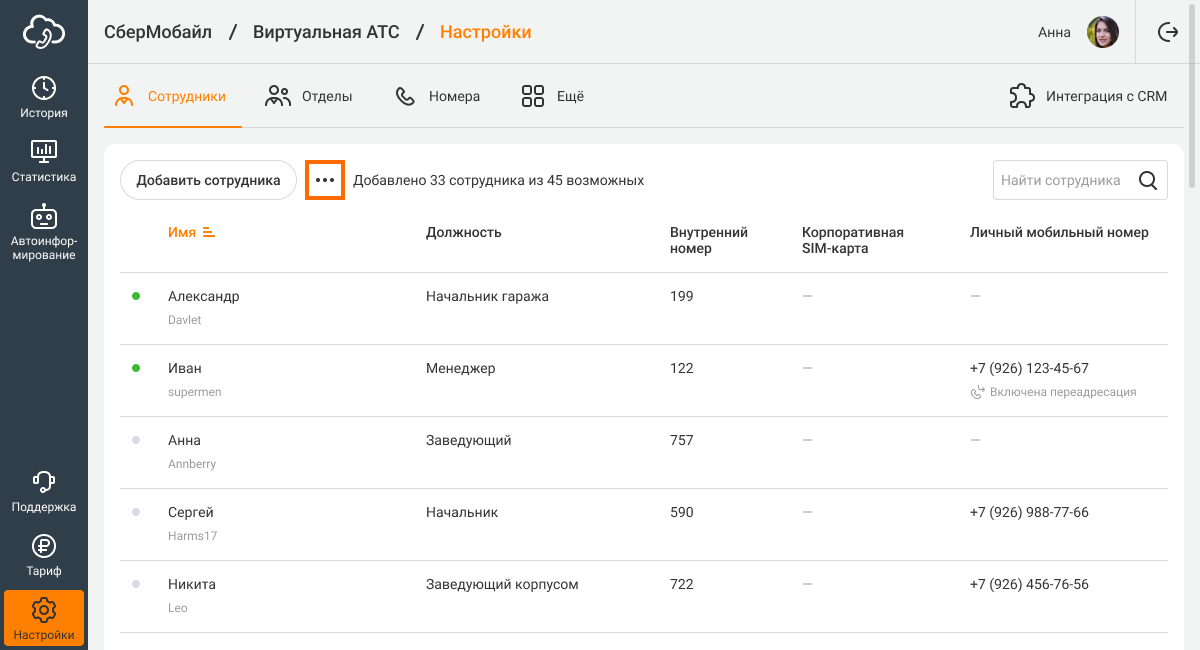
Task: Switch to the Номера tab
Action: [x=438, y=97]
